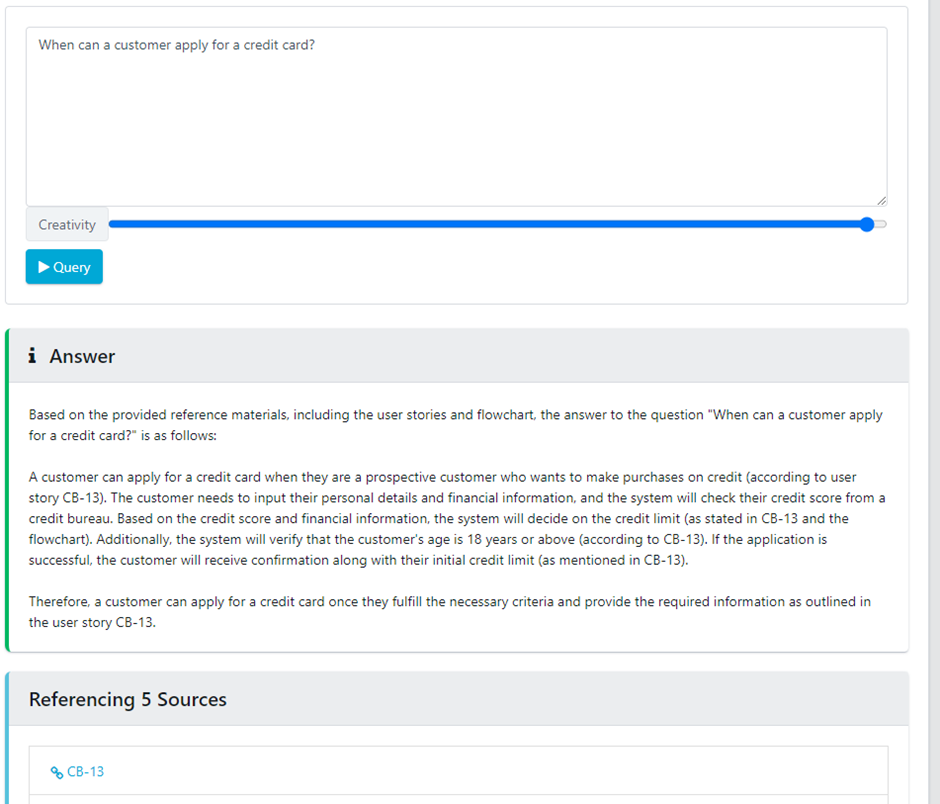940x804 pixels.
Task: Click the resize grip of the question box
Action: (x=881, y=201)
